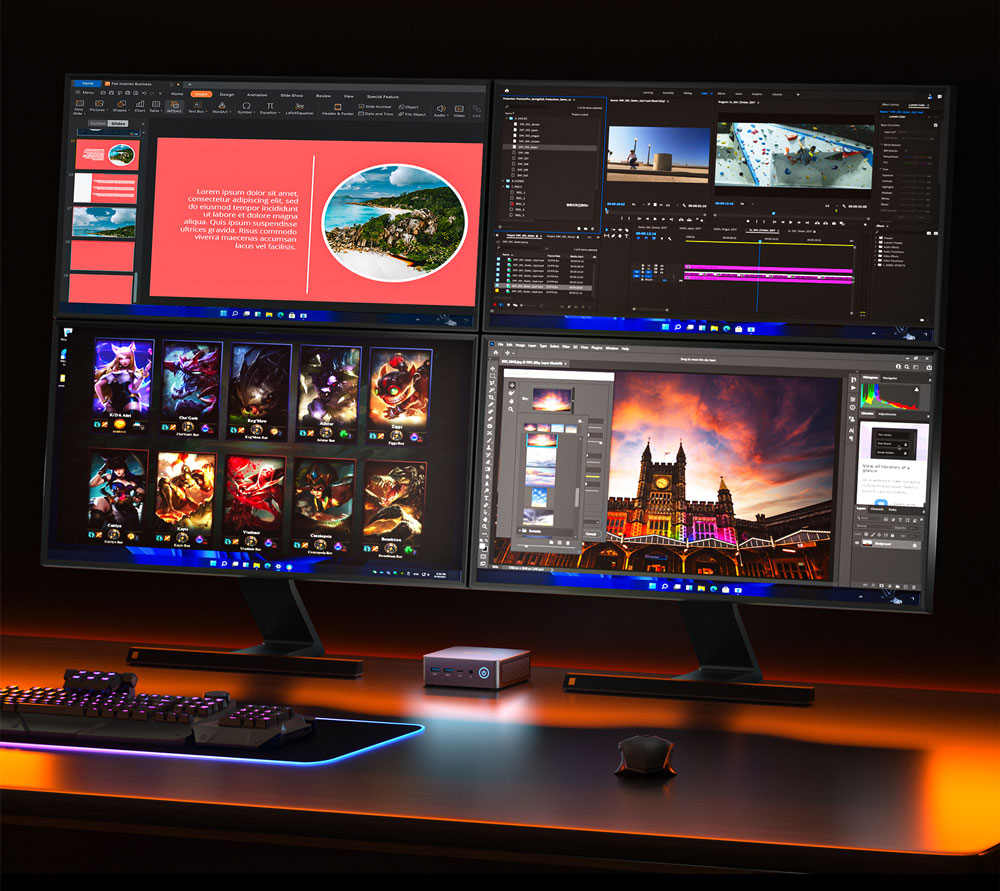Click lock icon on Photoshop Background layer
1000x891 pixels.
pos(915,545)
